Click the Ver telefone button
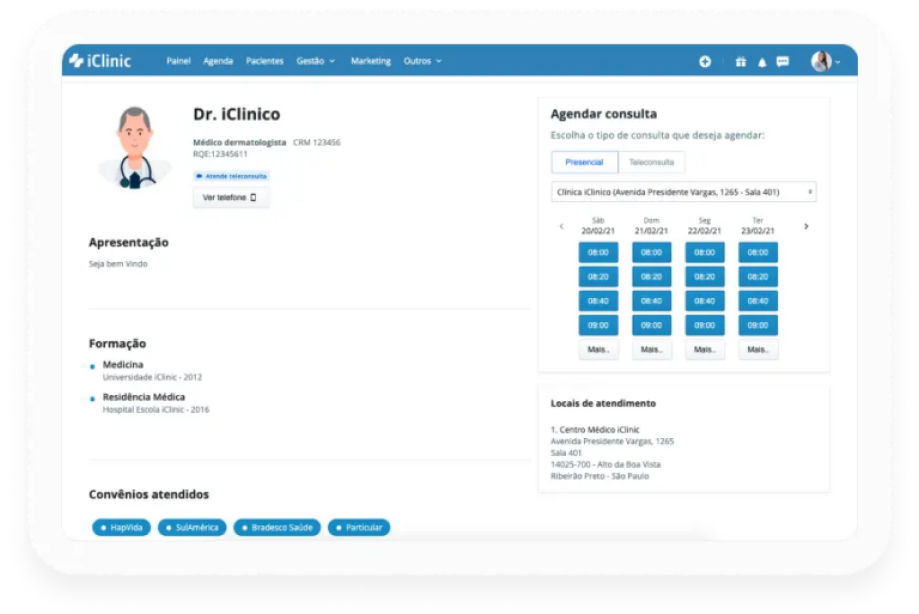 (230, 198)
